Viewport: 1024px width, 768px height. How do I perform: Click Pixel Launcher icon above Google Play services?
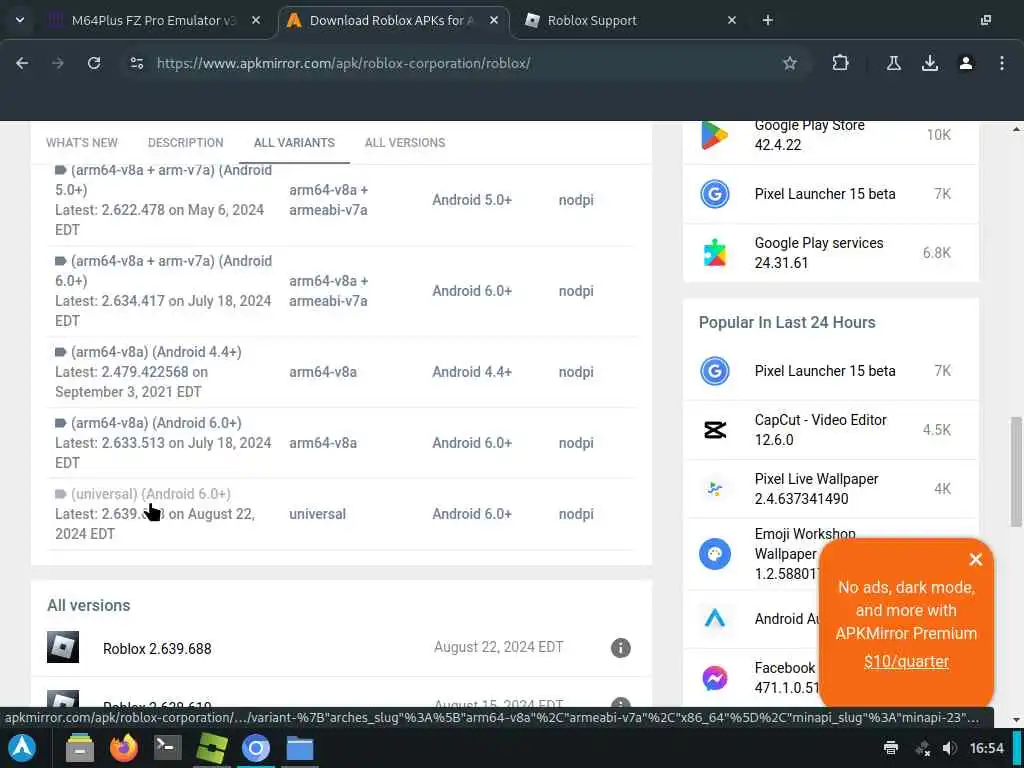[x=714, y=194]
